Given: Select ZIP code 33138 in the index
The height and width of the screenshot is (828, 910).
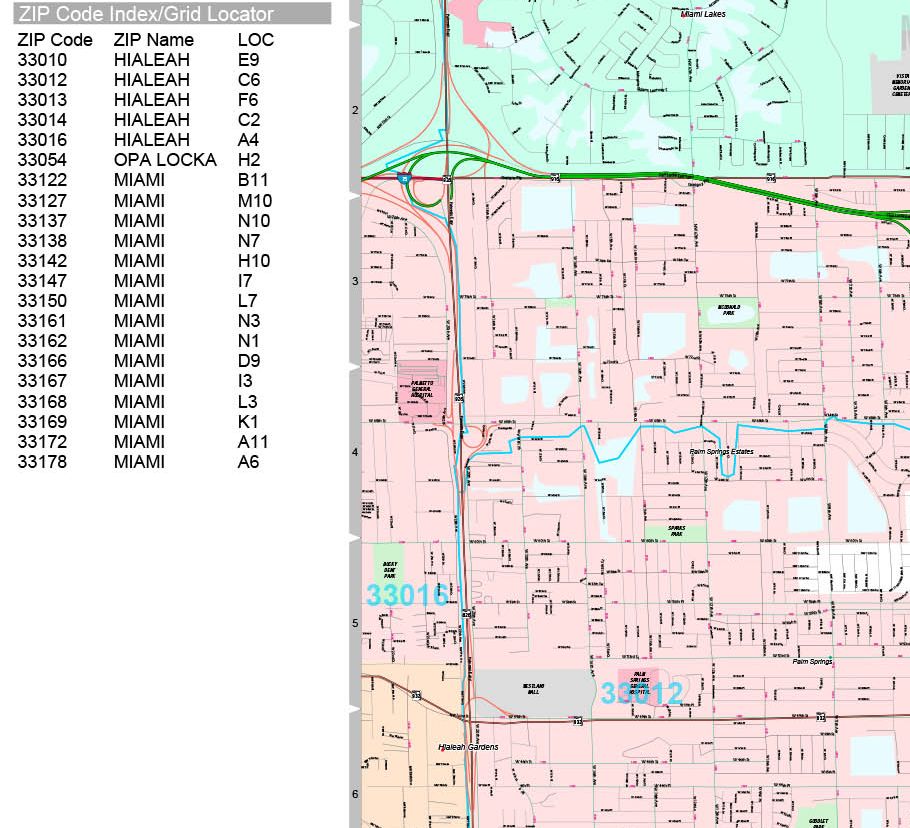Looking at the screenshot, I should coord(42,241).
